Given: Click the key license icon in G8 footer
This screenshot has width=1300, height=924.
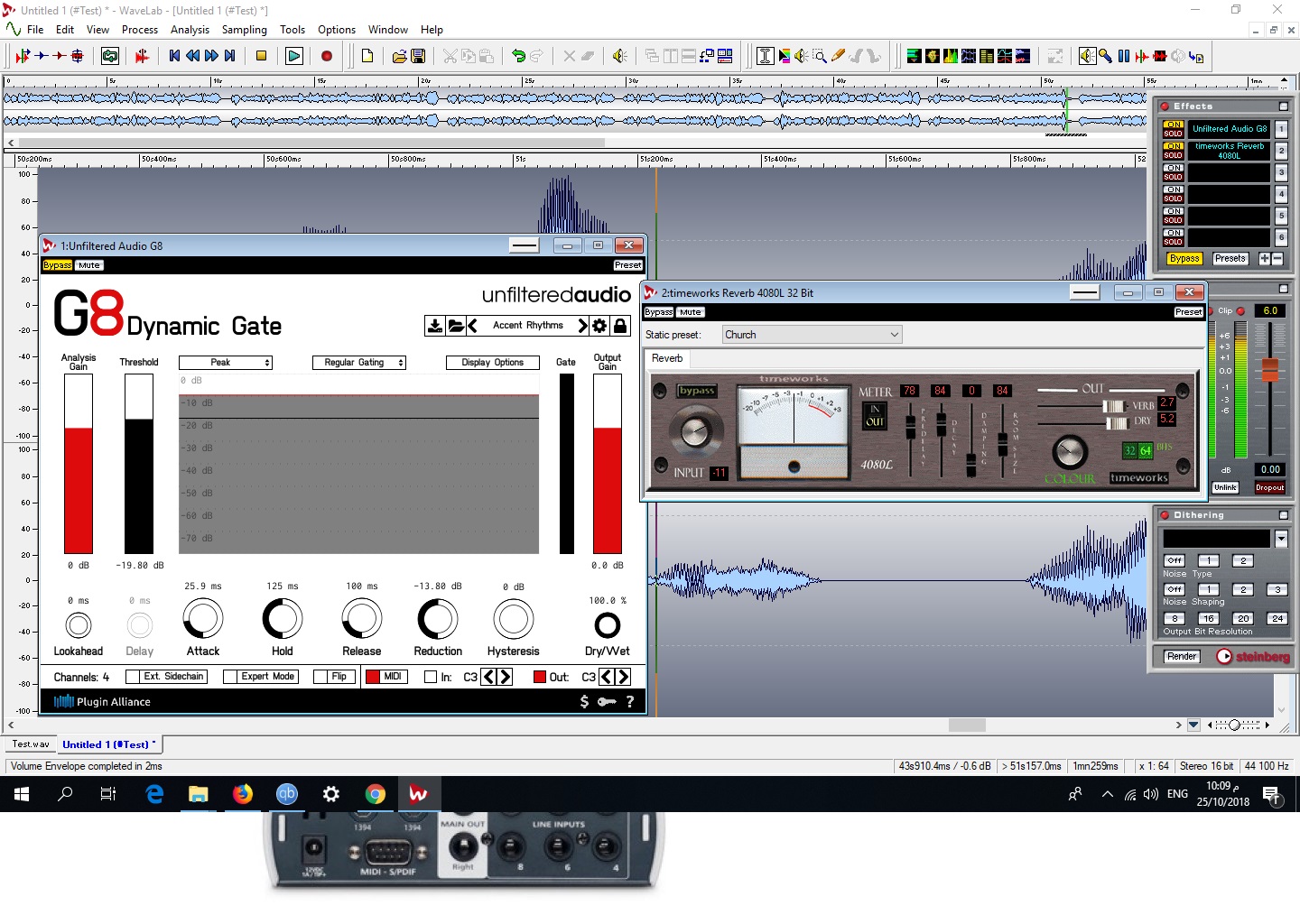Looking at the screenshot, I should click(x=607, y=701).
